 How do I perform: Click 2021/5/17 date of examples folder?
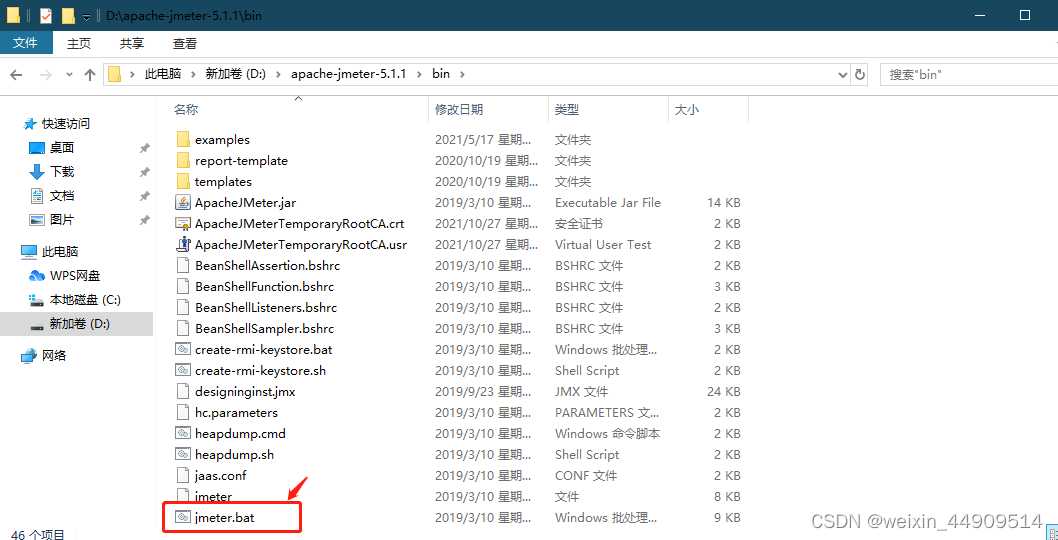[x=482, y=140]
